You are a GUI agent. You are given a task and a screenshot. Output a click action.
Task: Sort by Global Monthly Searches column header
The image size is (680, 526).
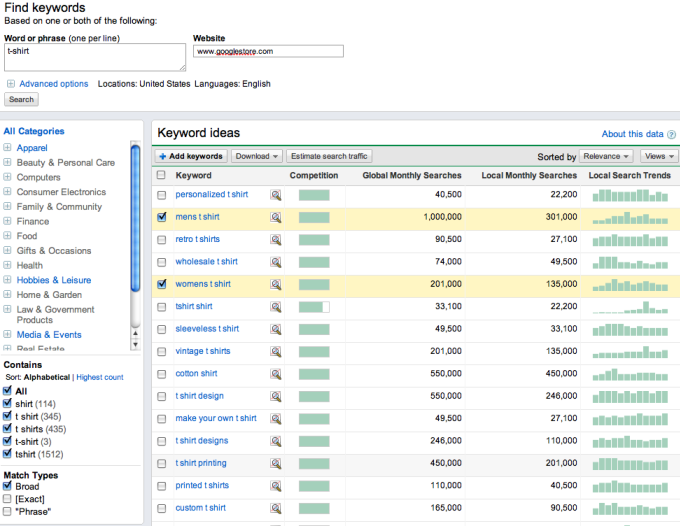click(411, 176)
